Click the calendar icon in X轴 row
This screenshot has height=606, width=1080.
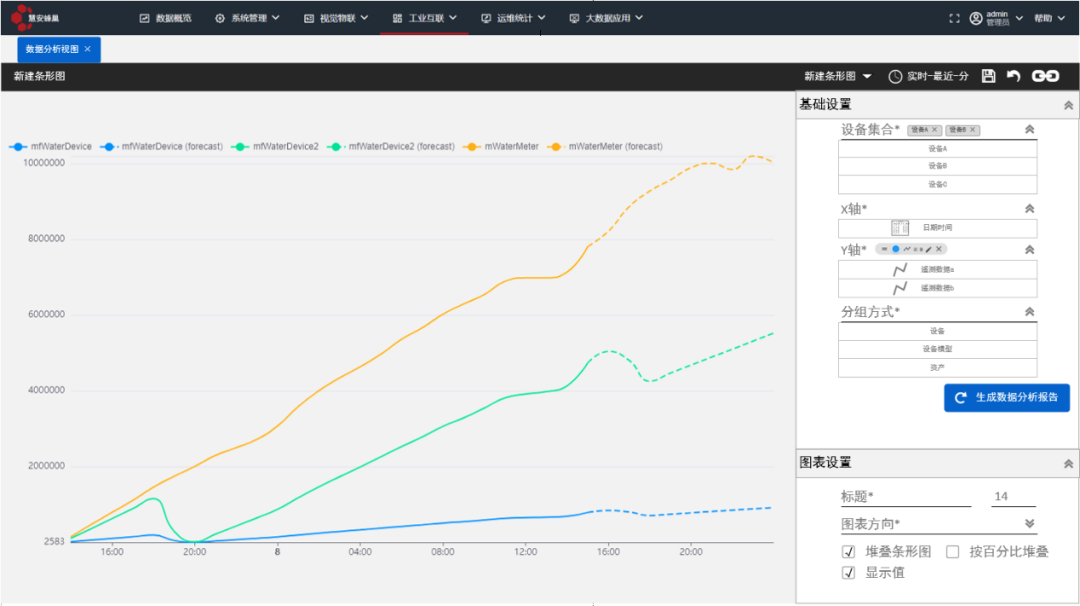click(900, 228)
